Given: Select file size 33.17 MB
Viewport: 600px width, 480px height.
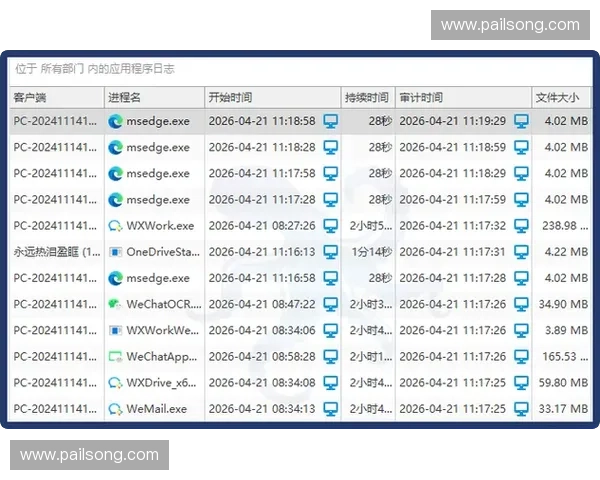Looking at the screenshot, I should (563, 409).
